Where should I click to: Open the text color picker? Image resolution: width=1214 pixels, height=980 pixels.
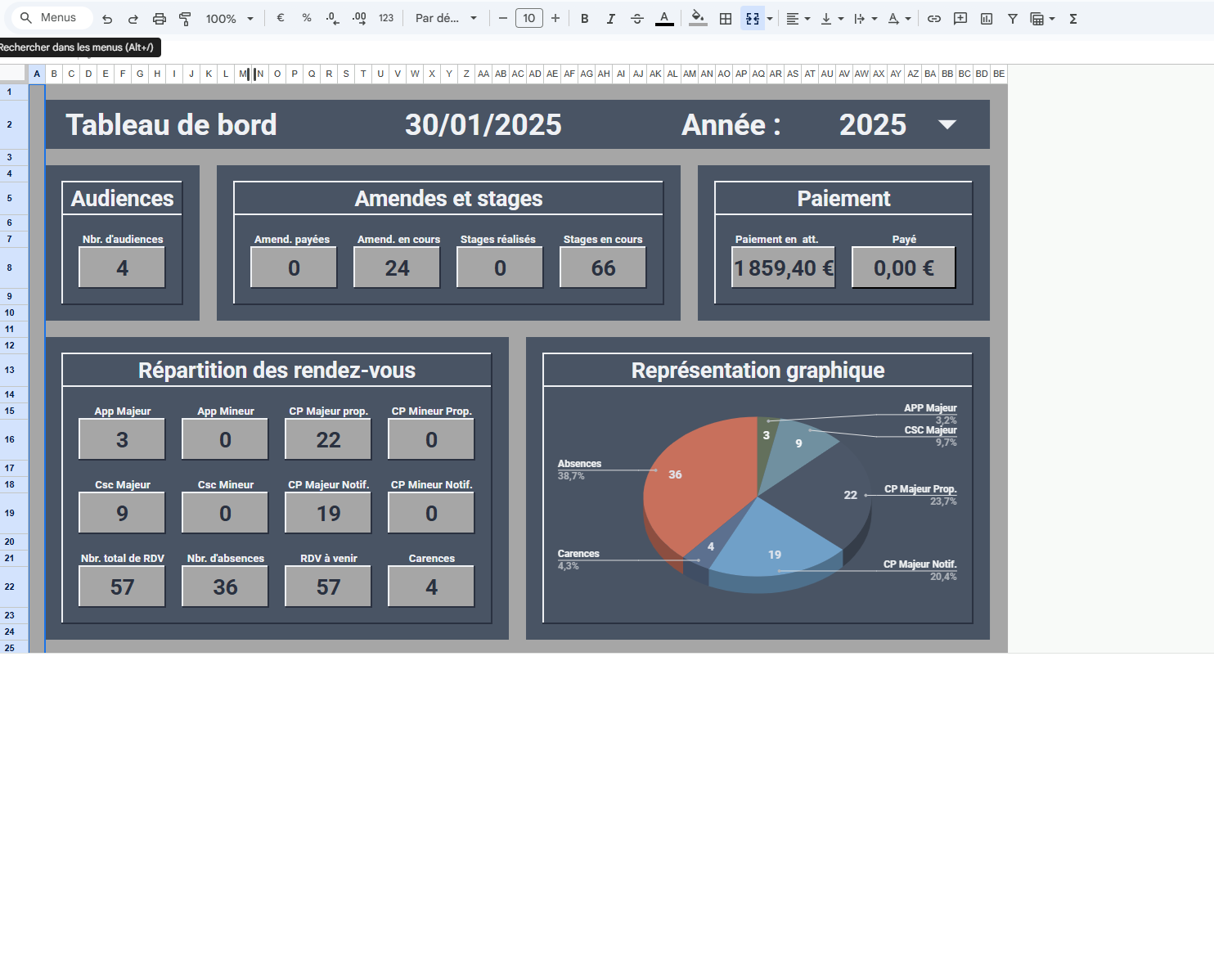tap(664, 18)
